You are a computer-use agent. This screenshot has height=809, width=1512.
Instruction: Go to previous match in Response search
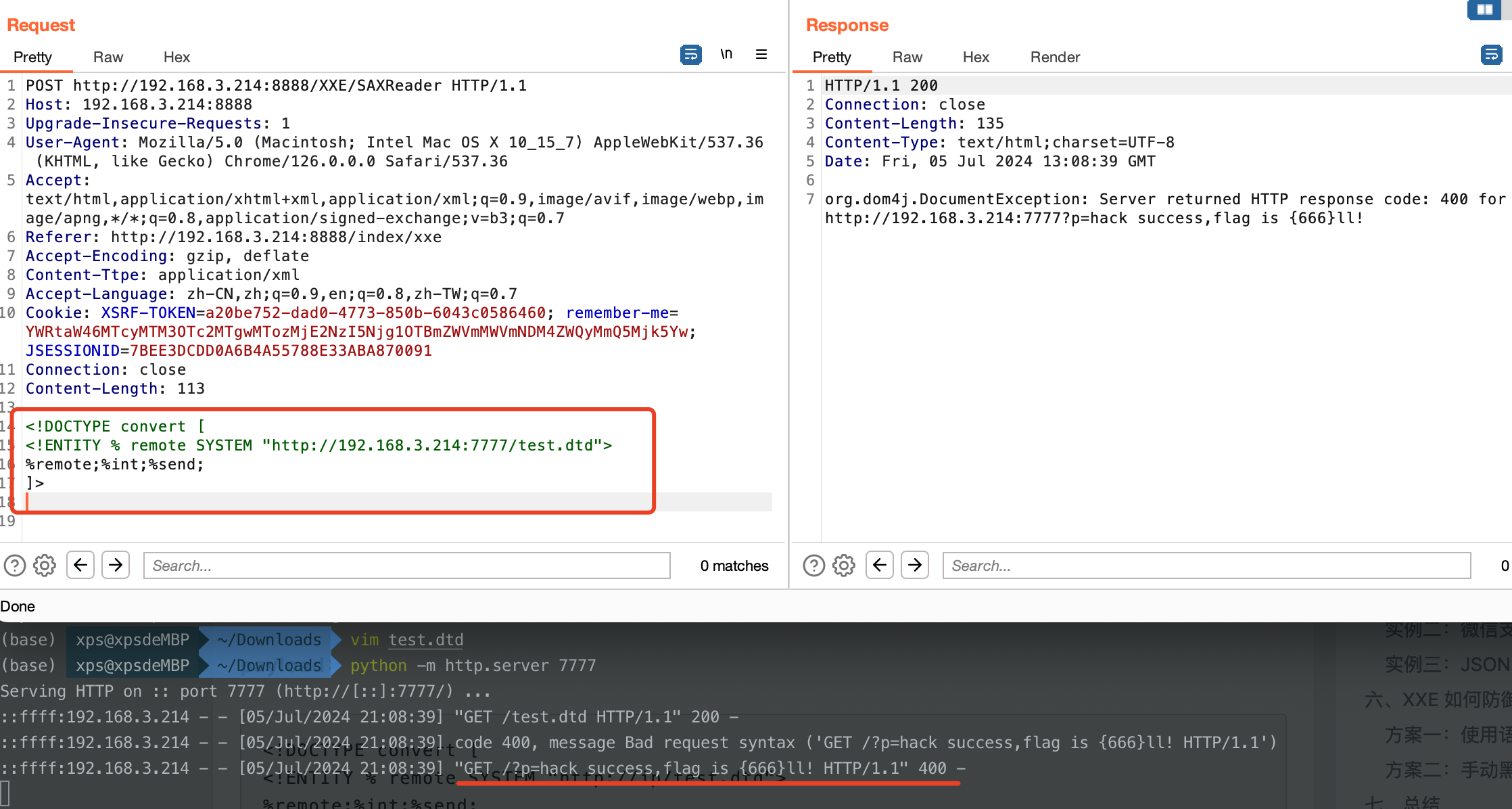[x=880, y=565]
